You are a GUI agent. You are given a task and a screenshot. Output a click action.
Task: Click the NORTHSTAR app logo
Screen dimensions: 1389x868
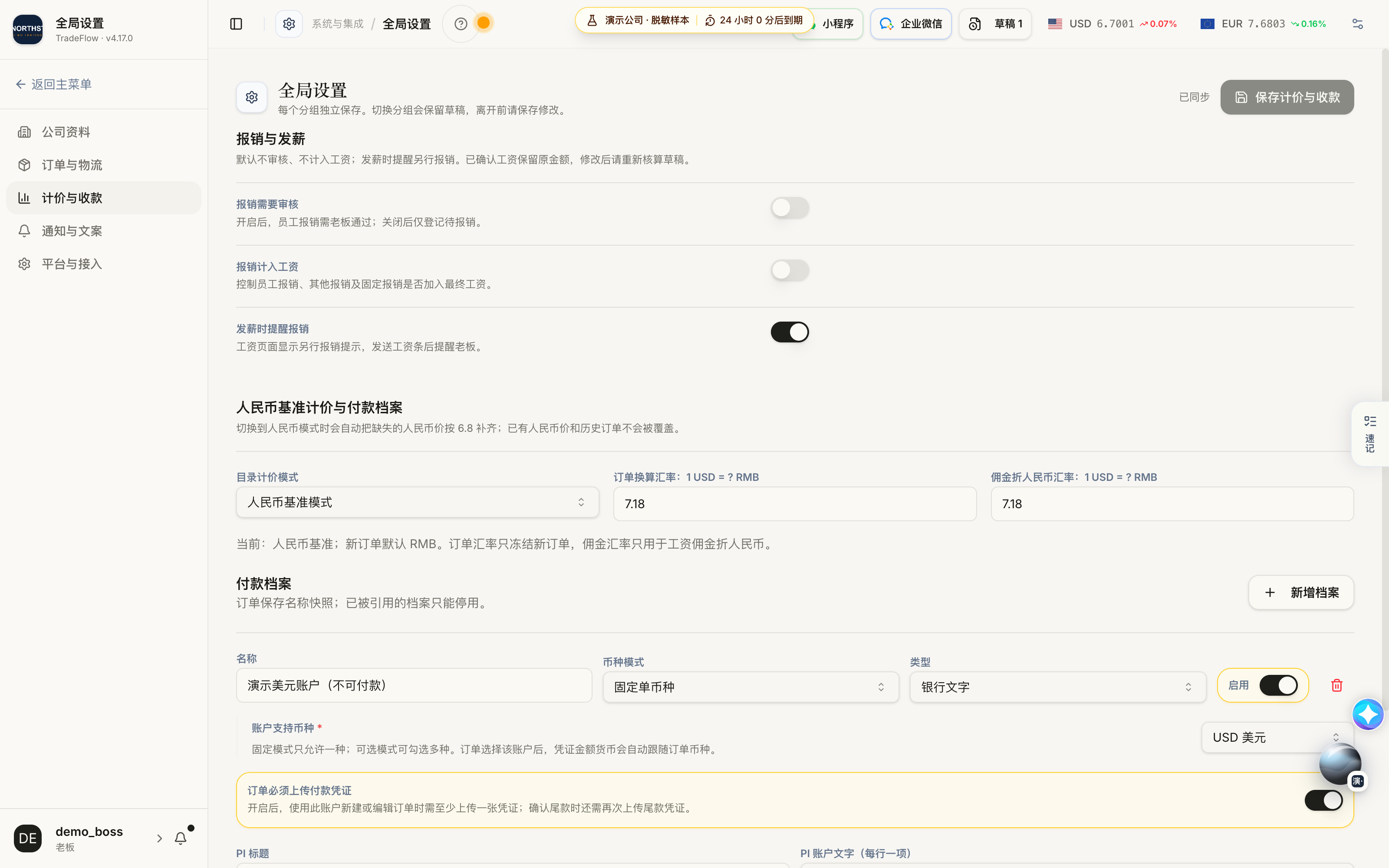point(27,29)
